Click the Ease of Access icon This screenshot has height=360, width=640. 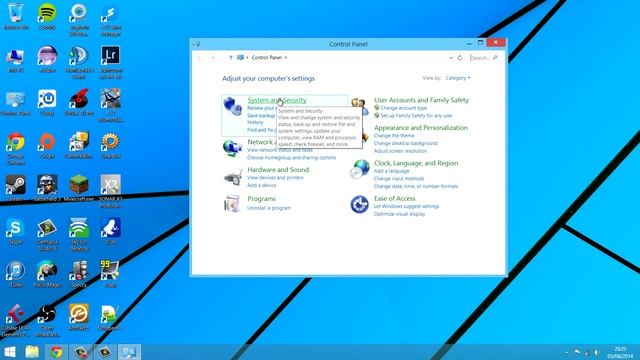[x=360, y=204]
